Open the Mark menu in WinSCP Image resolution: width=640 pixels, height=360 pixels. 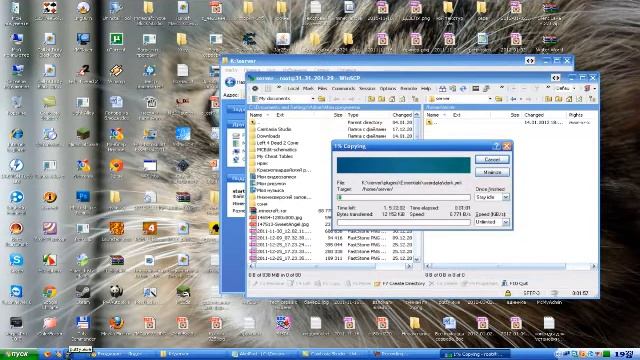click(308, 89)
